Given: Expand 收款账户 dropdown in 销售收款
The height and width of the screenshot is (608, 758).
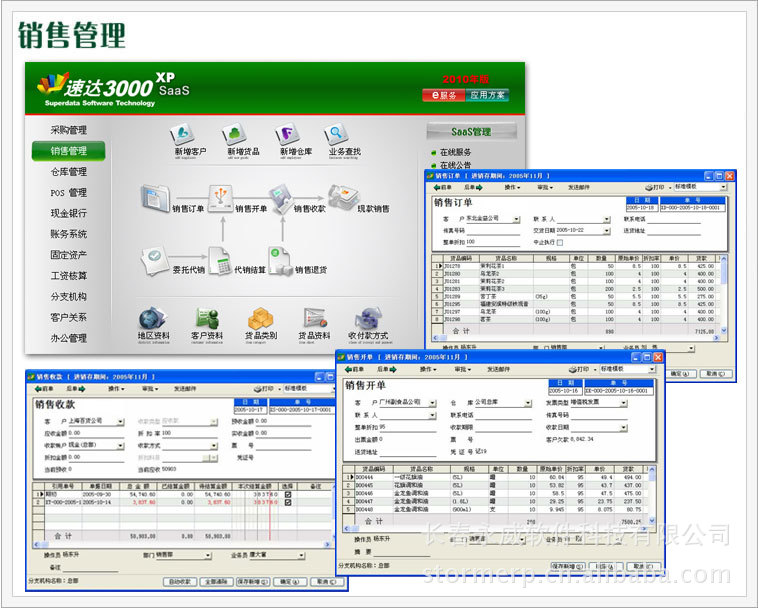Looking at the screenshot, I should point(120,446).
